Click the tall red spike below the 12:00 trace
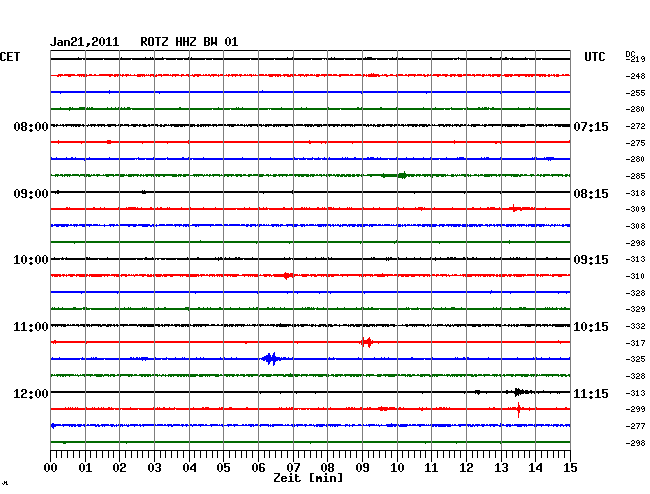 coord(519,409)
